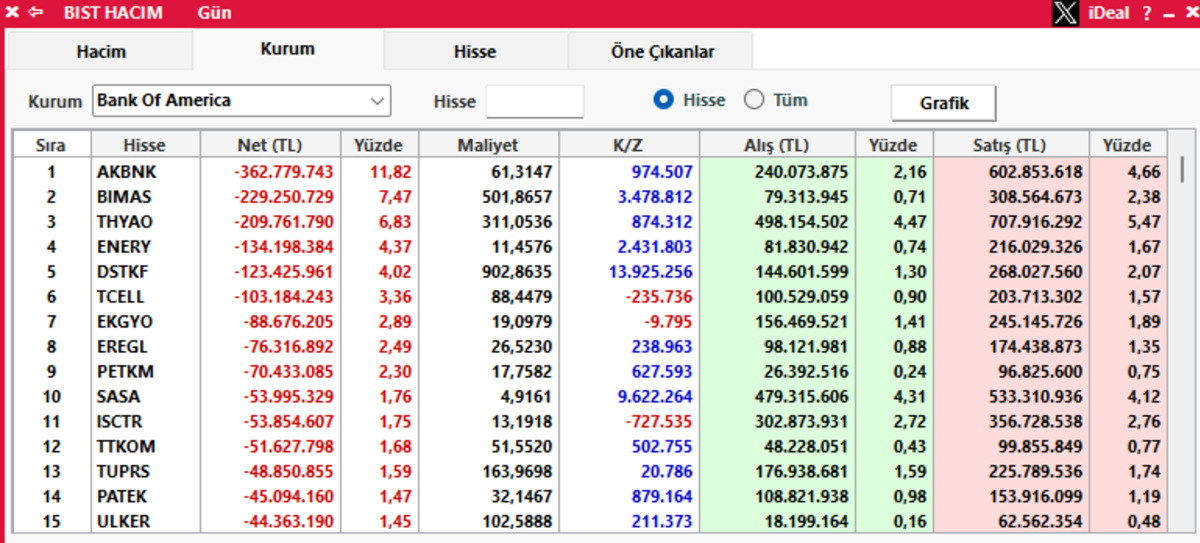1200x543 pixels.
Task: Select the TUPRS row
Action: (590, 472)
